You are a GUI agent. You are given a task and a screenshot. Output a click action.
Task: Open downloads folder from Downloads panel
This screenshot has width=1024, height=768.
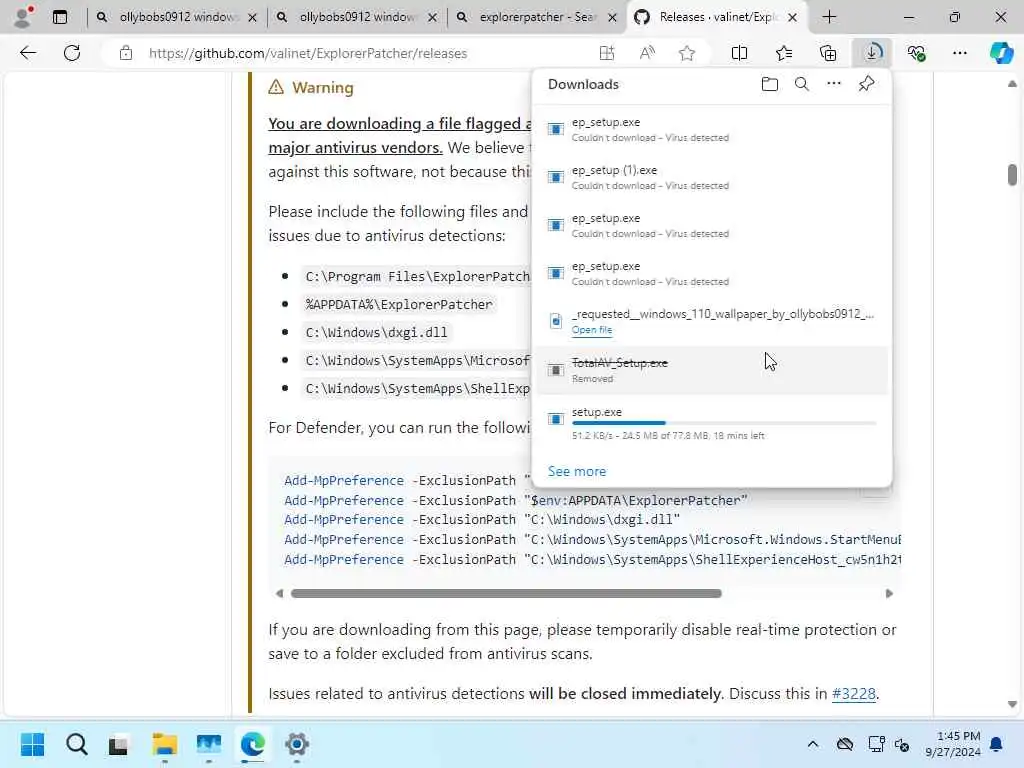[770, 84]
